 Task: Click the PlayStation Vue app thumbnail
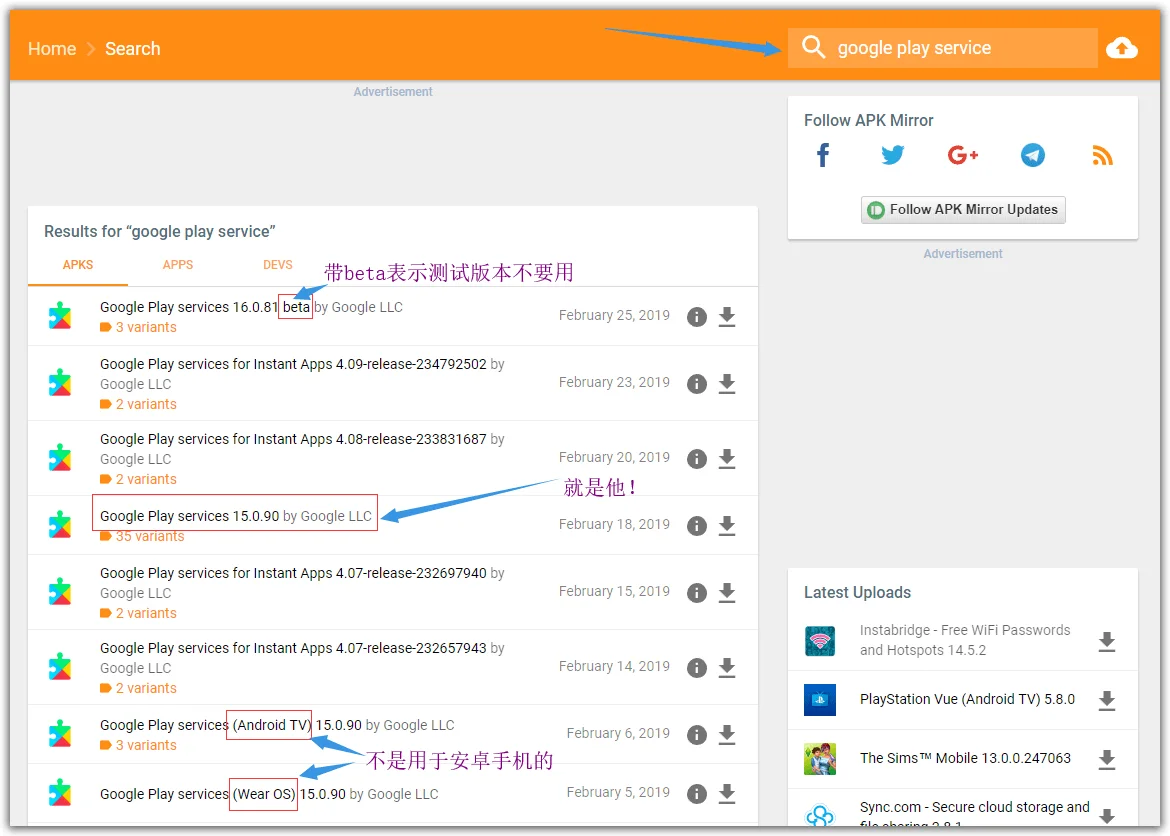tap(820, 699)
